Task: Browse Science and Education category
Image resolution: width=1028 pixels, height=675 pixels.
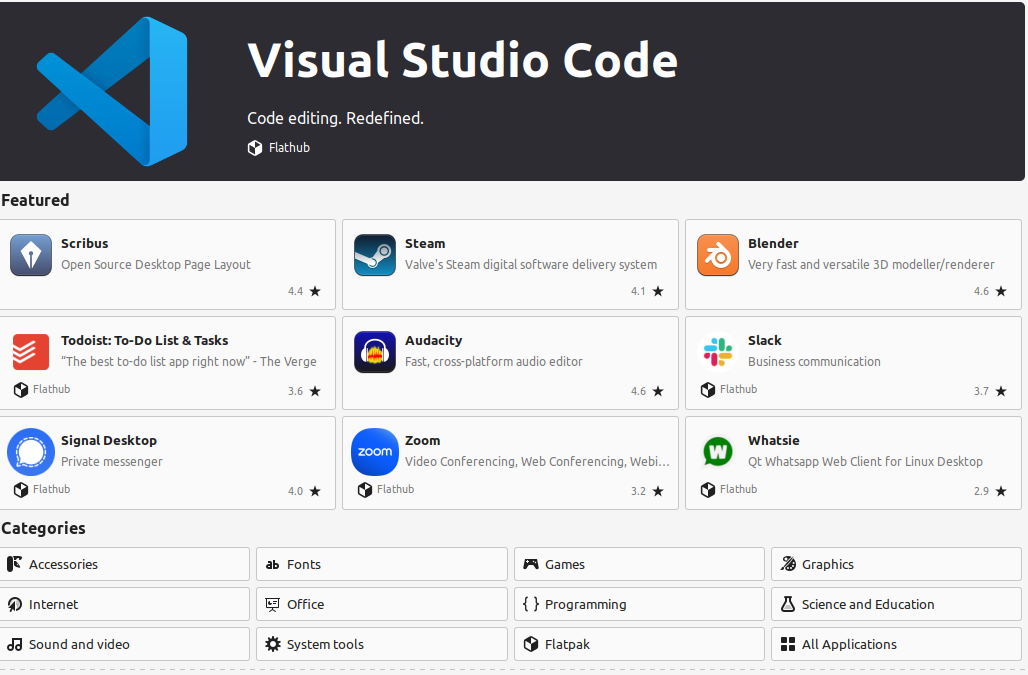Action: pos(896,604)
